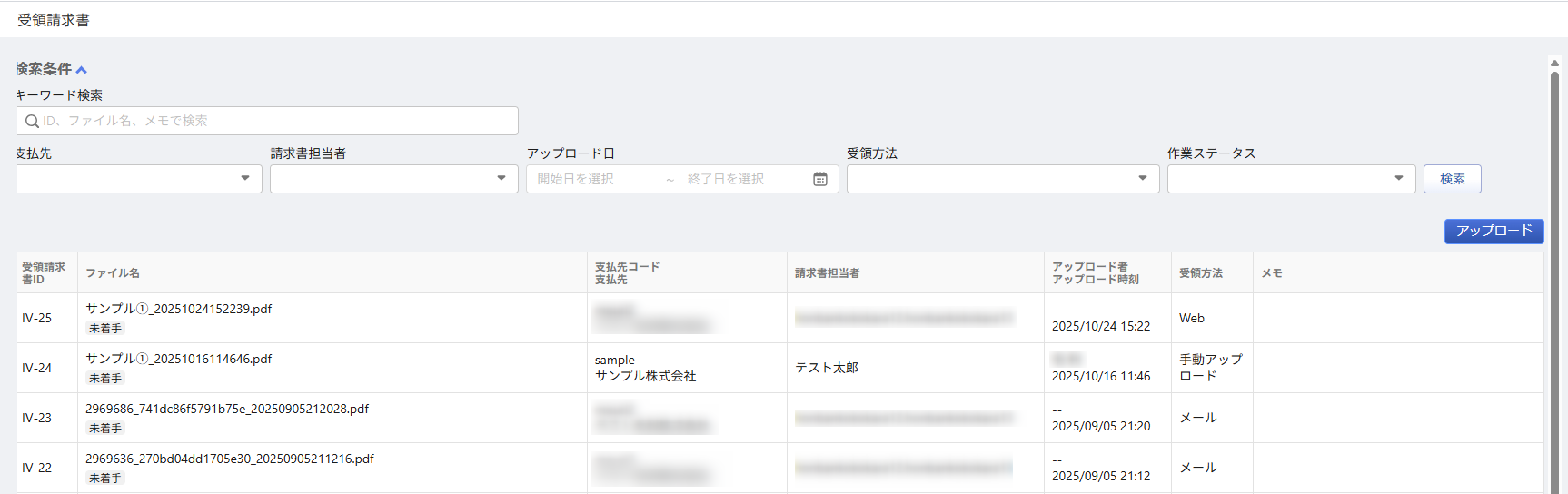
Task: Click the scrollbar up arrow
Action: tap(1554, 63)
